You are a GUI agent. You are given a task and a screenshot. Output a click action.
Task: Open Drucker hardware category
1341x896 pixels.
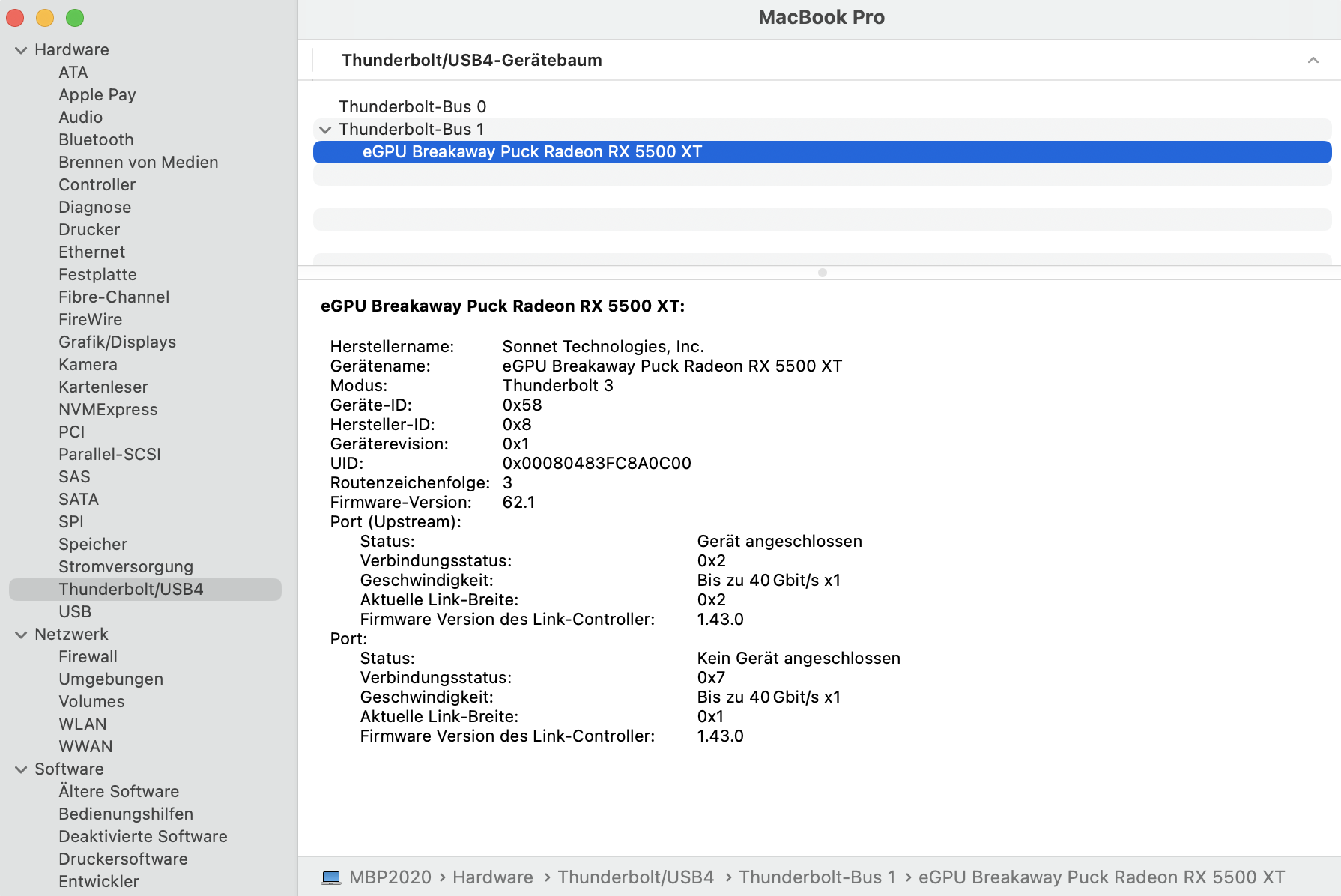click(89, 230)
